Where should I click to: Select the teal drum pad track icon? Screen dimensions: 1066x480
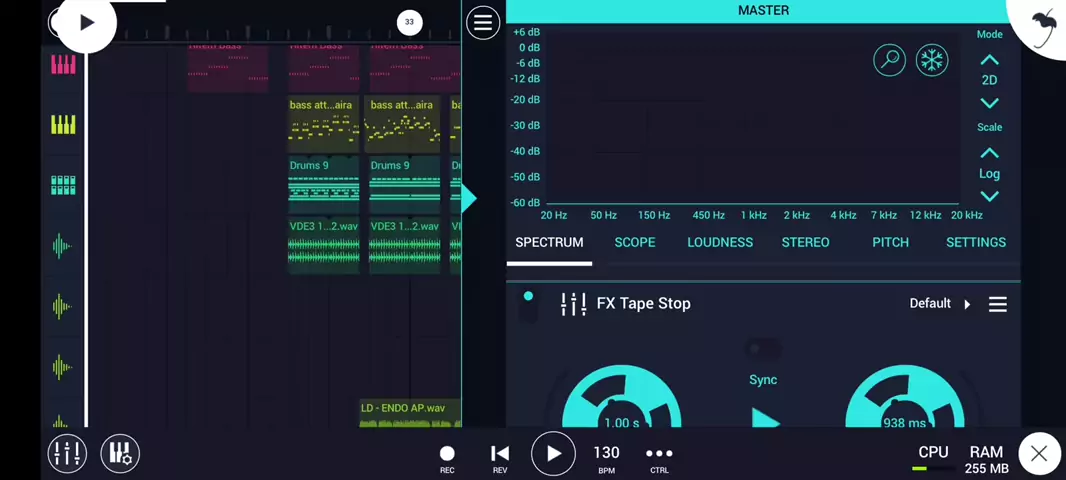pos(63,185)
